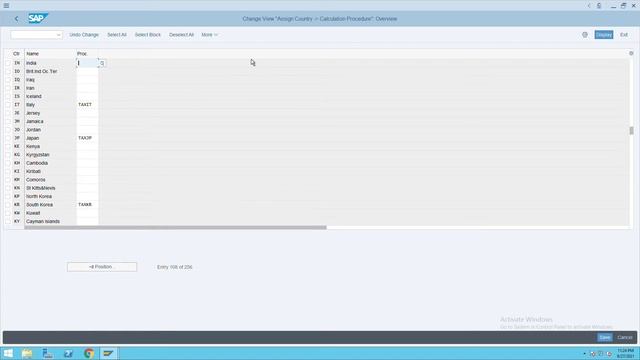640x360 pixels.
Task: Click the TAXKR cell for South Korea
Action: [87, 204]
